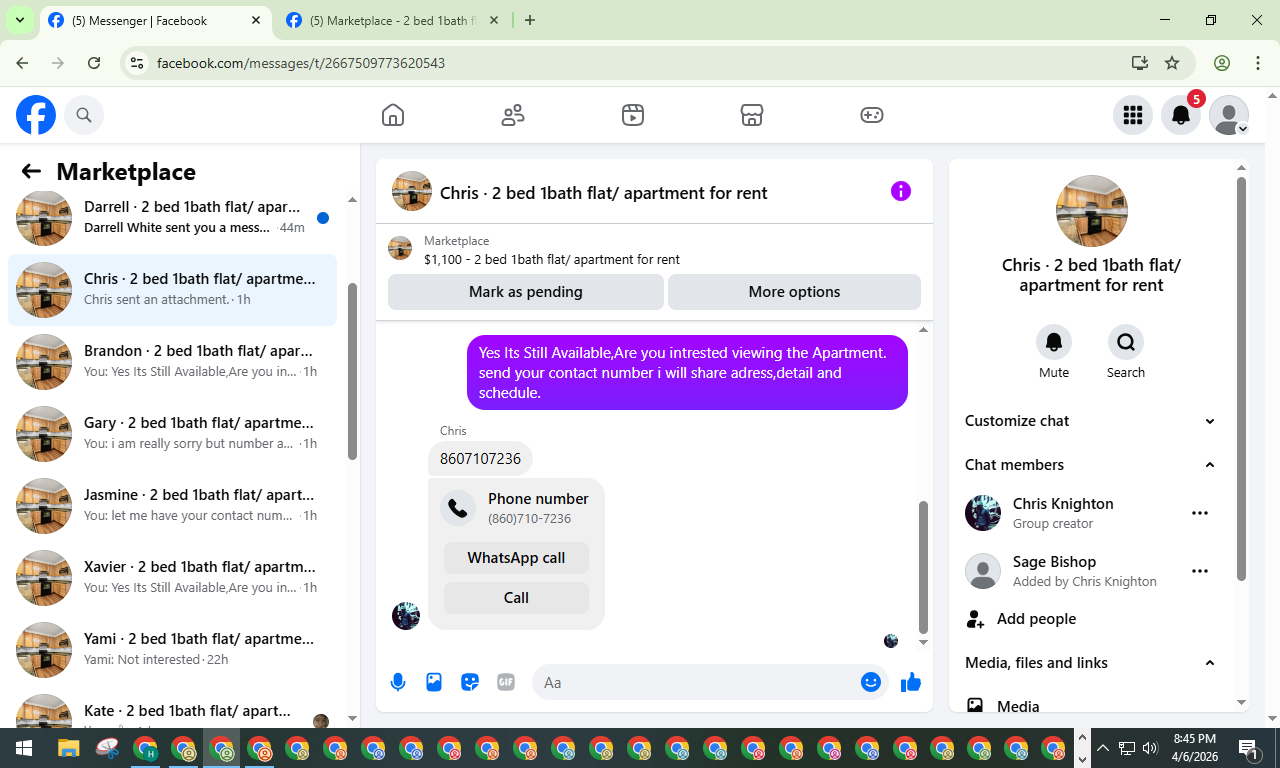
Task: Click the listing thumbnail in chat header
Action: 412,191
